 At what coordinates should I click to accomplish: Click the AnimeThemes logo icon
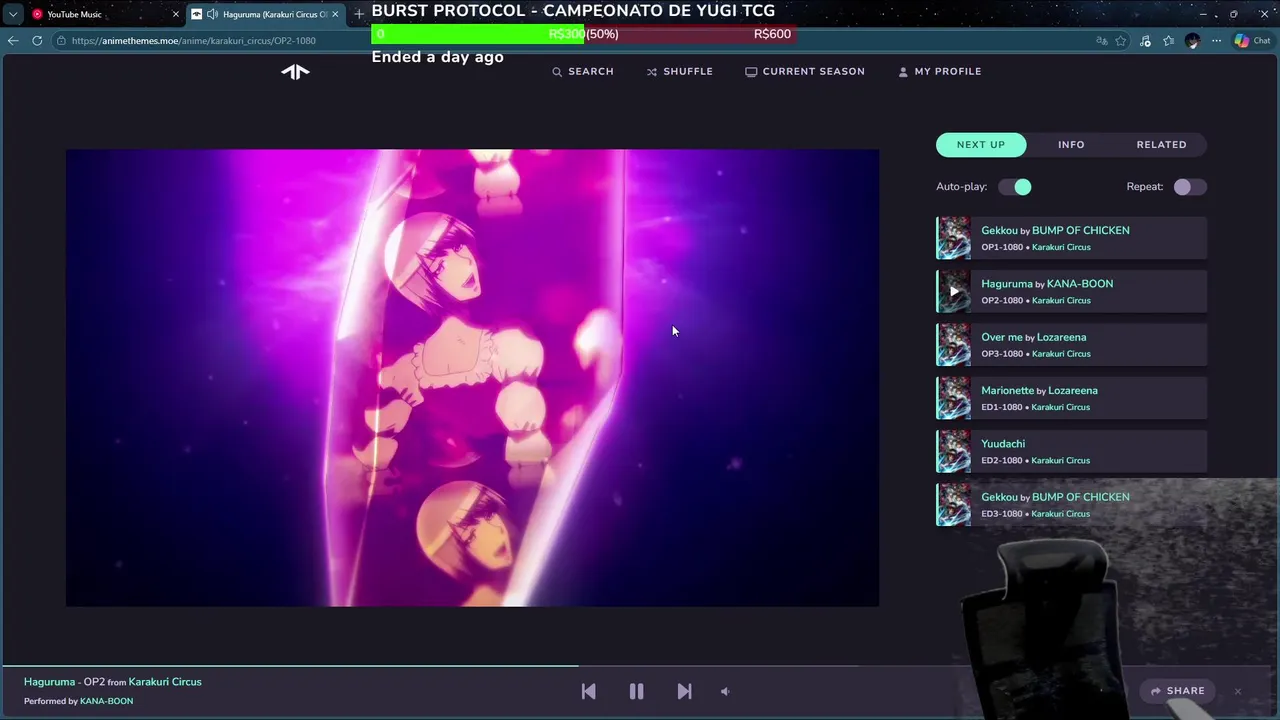295,71
